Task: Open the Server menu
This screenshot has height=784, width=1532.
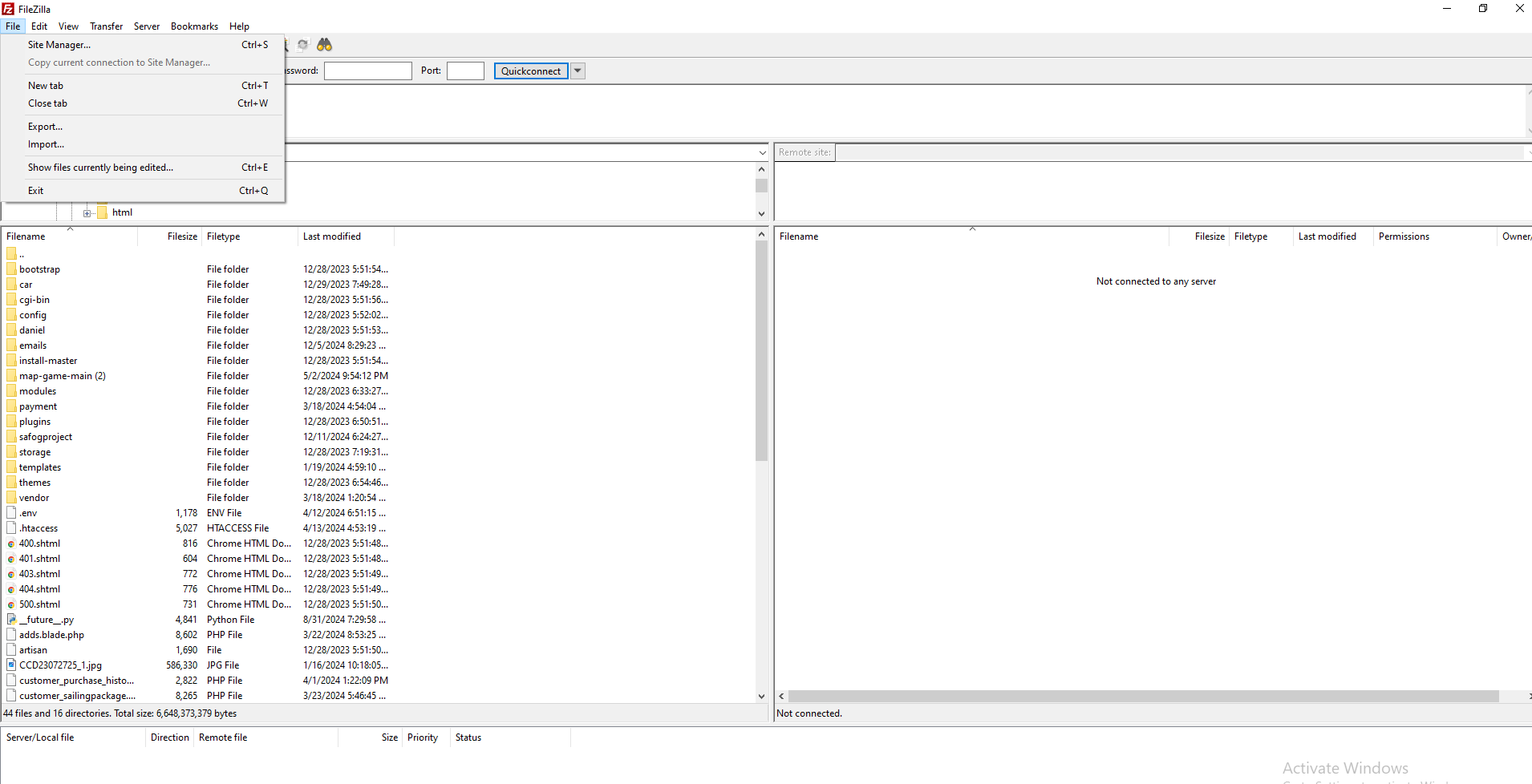Action: [x=146, y=26]
